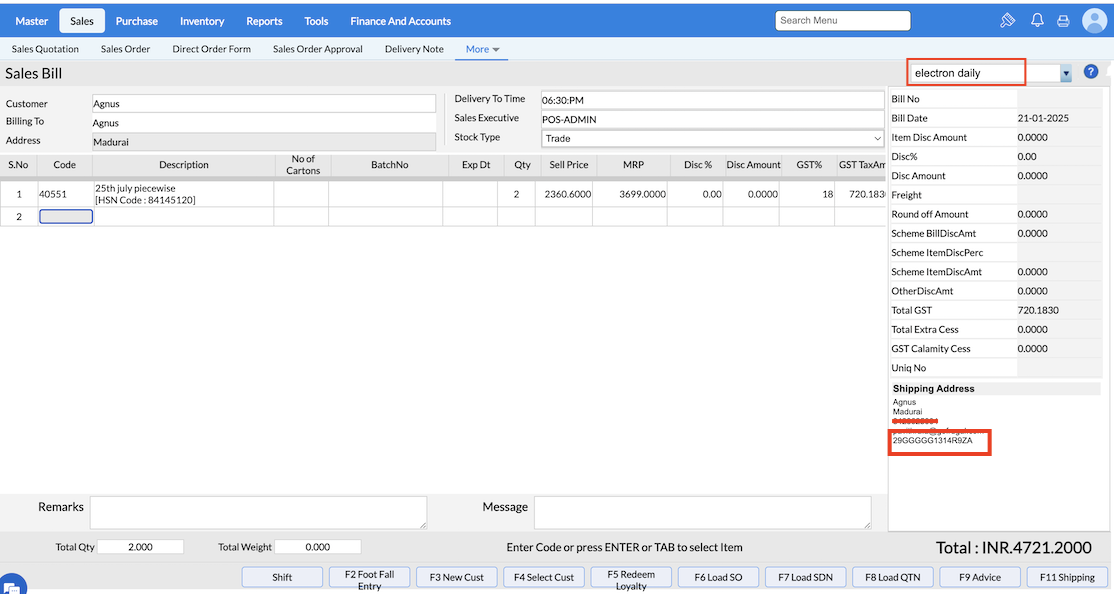
Task: Expand the More submenu
Action: (x=483, y=49)
